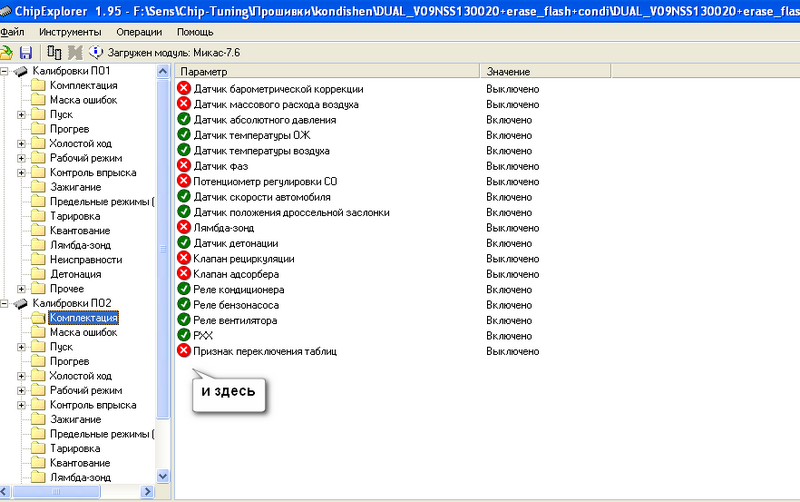Click the open file toolbar icon
Viewport: 800px width, 502px height.
pyautogui.click(x=7, y=52)
